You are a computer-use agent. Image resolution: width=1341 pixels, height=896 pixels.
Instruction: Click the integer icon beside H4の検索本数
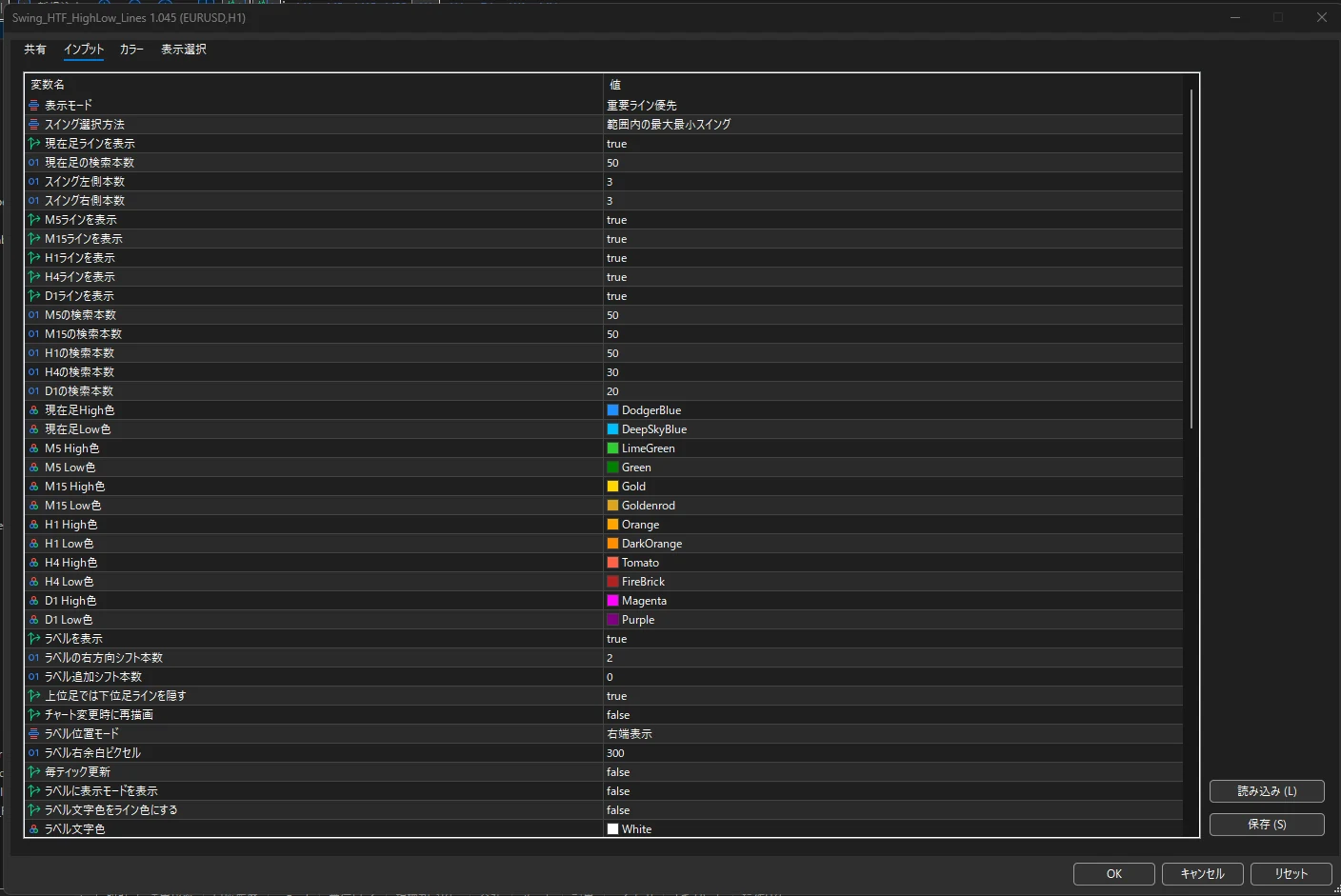[34, 372]
